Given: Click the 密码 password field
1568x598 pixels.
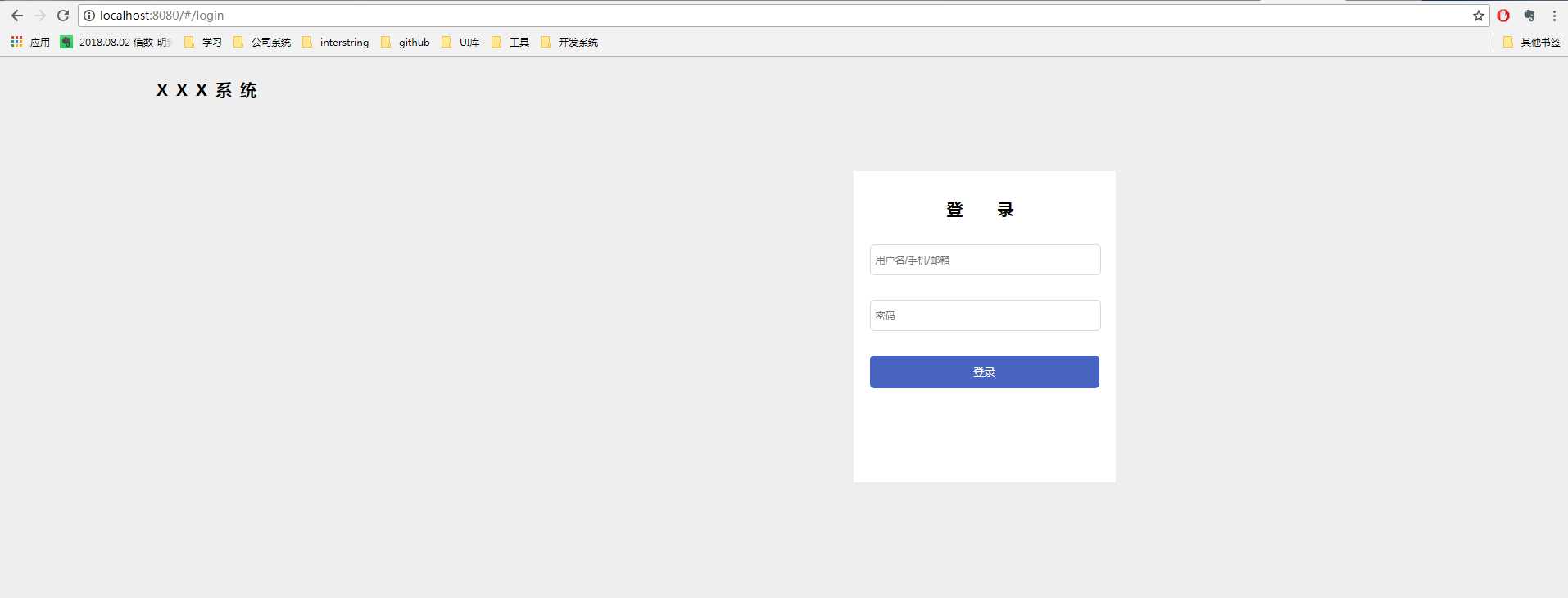Looking at the screenshot, I should click(x=985, y=315).
